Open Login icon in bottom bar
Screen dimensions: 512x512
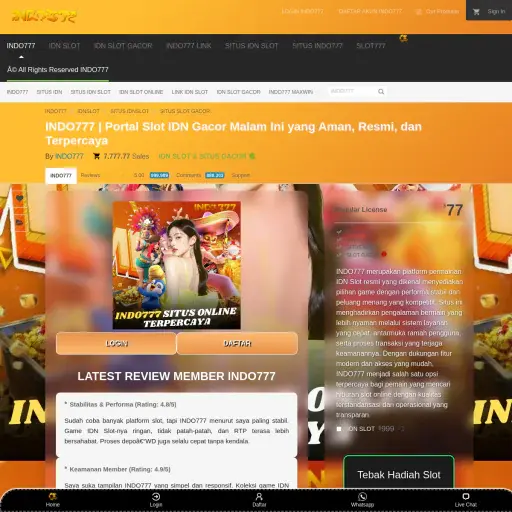point(156,497)
